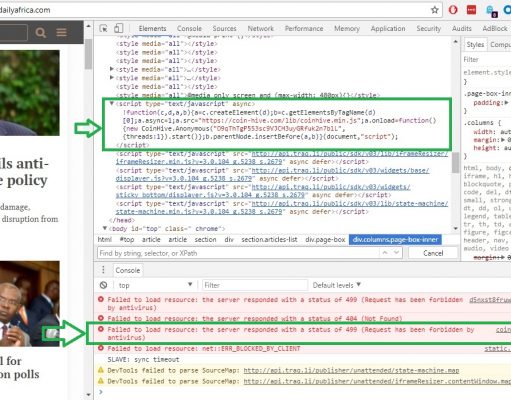This screenshot has height=400, width=511.
Task: Open the Audits tab
Action: click(x=462, y=29)
